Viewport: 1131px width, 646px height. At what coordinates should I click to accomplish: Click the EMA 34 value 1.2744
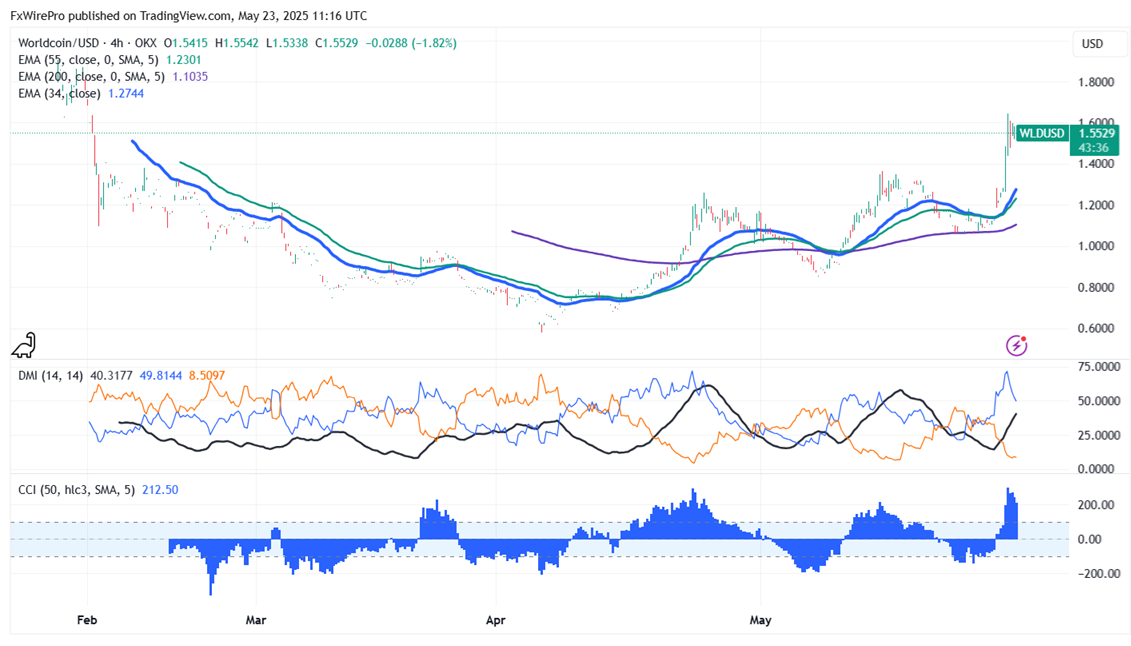click(x=126, y=93)
